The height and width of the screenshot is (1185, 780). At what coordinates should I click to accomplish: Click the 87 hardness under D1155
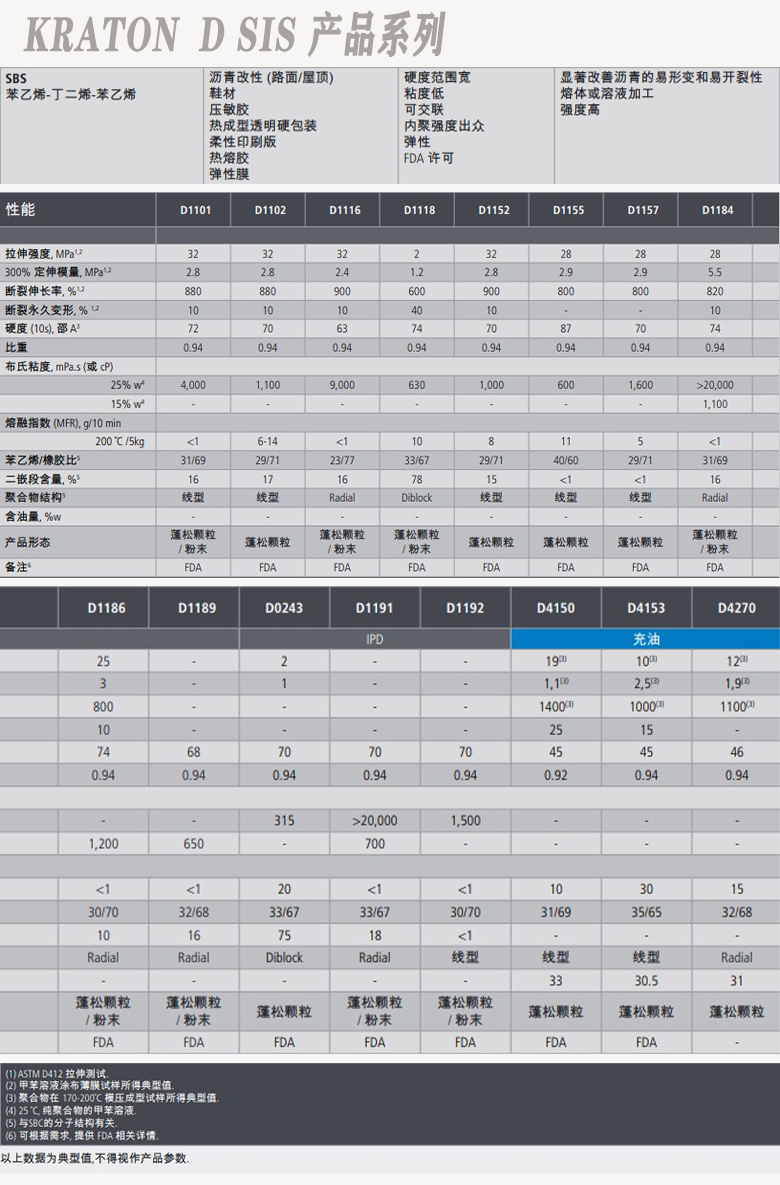point(565,328)
